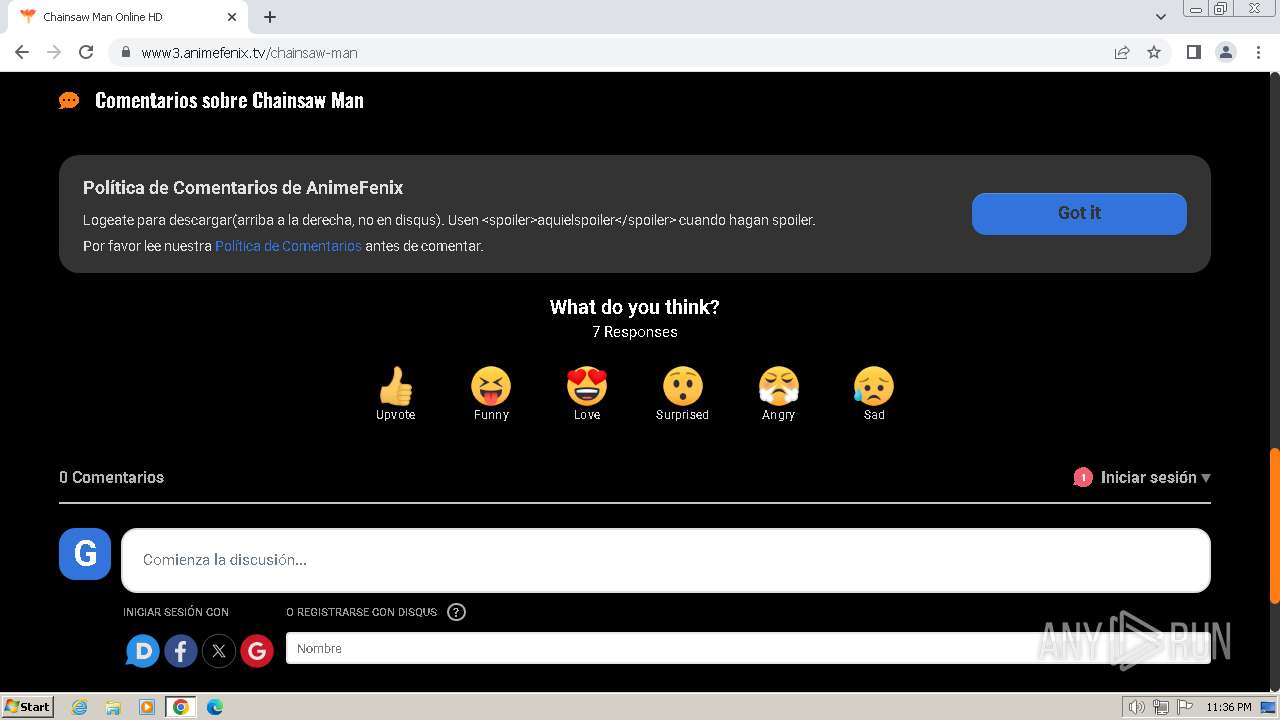Click the address bar URL

click(249, 53)
